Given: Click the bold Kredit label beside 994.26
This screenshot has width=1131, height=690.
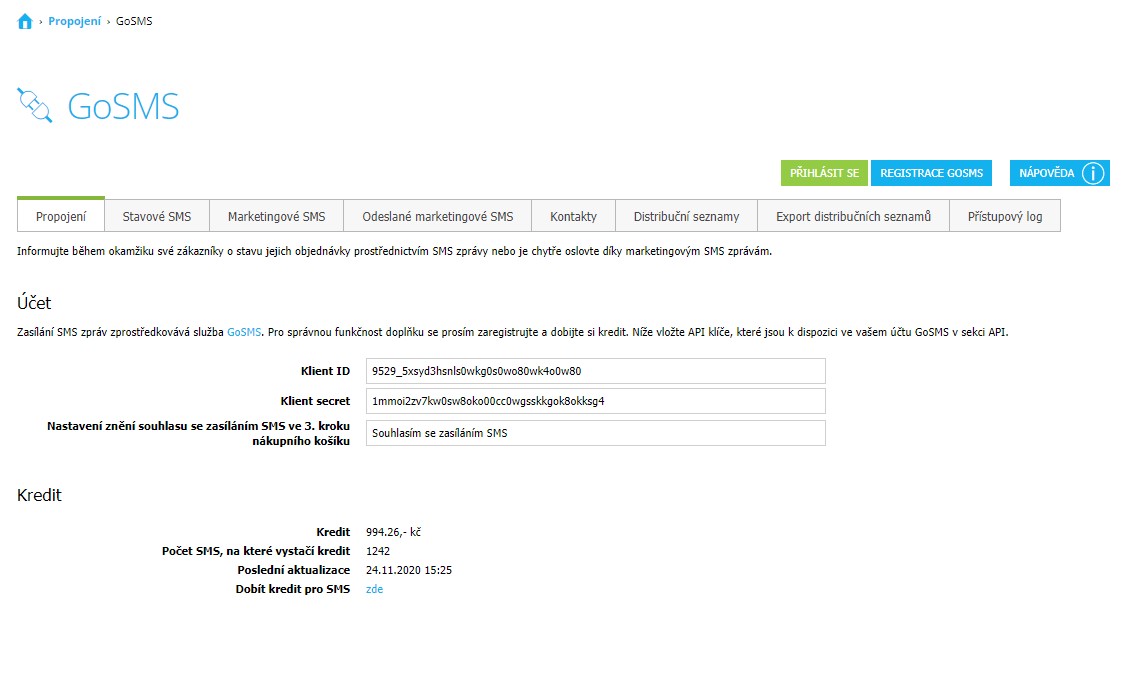Looking at the screenshot, I should [333, 532].
